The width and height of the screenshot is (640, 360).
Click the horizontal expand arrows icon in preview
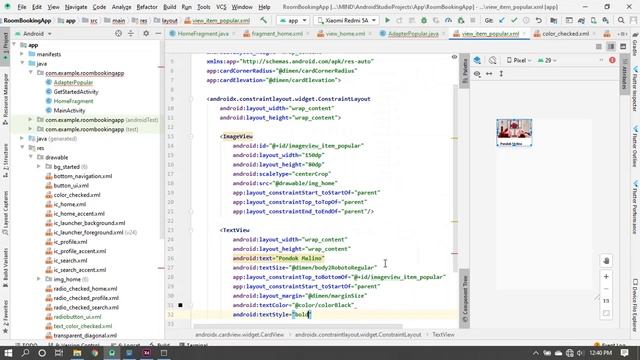[x=489, y=74]
